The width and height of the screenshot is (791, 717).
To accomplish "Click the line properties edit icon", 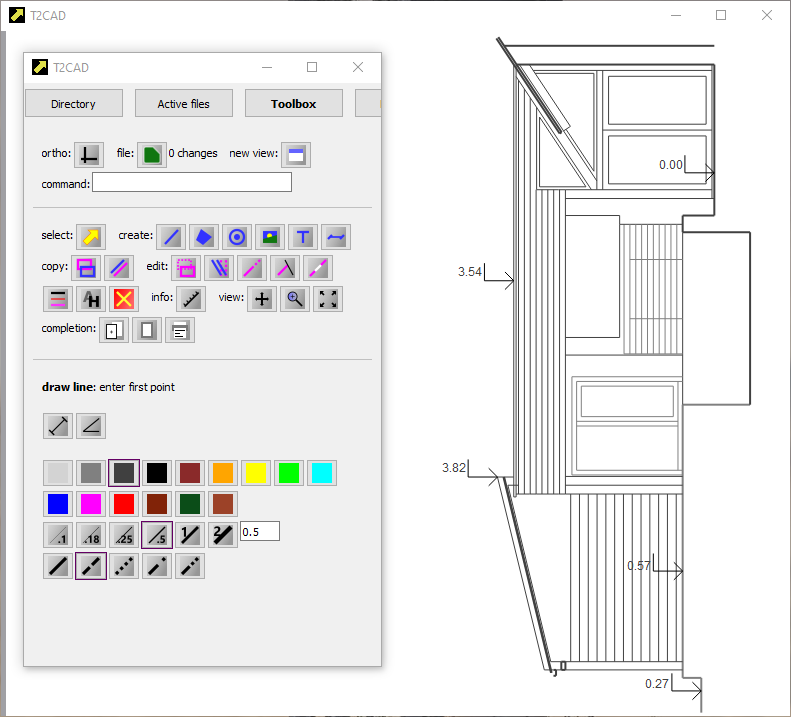I will [58, 299].
